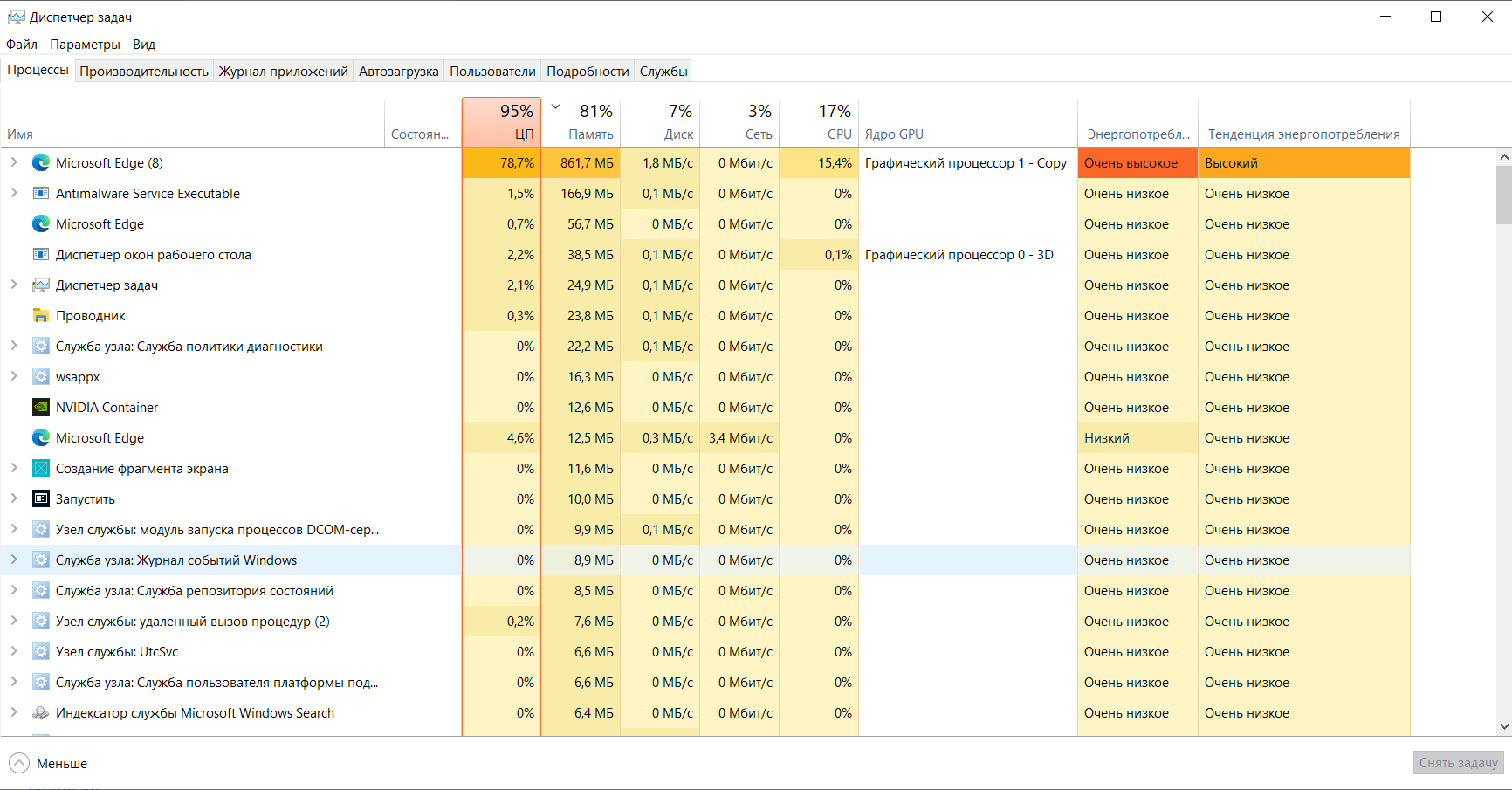Click the NVIDIA Container icon
Image resolution: width=1512 pixels, height=790 pixels.
click(x=41, y=407)
